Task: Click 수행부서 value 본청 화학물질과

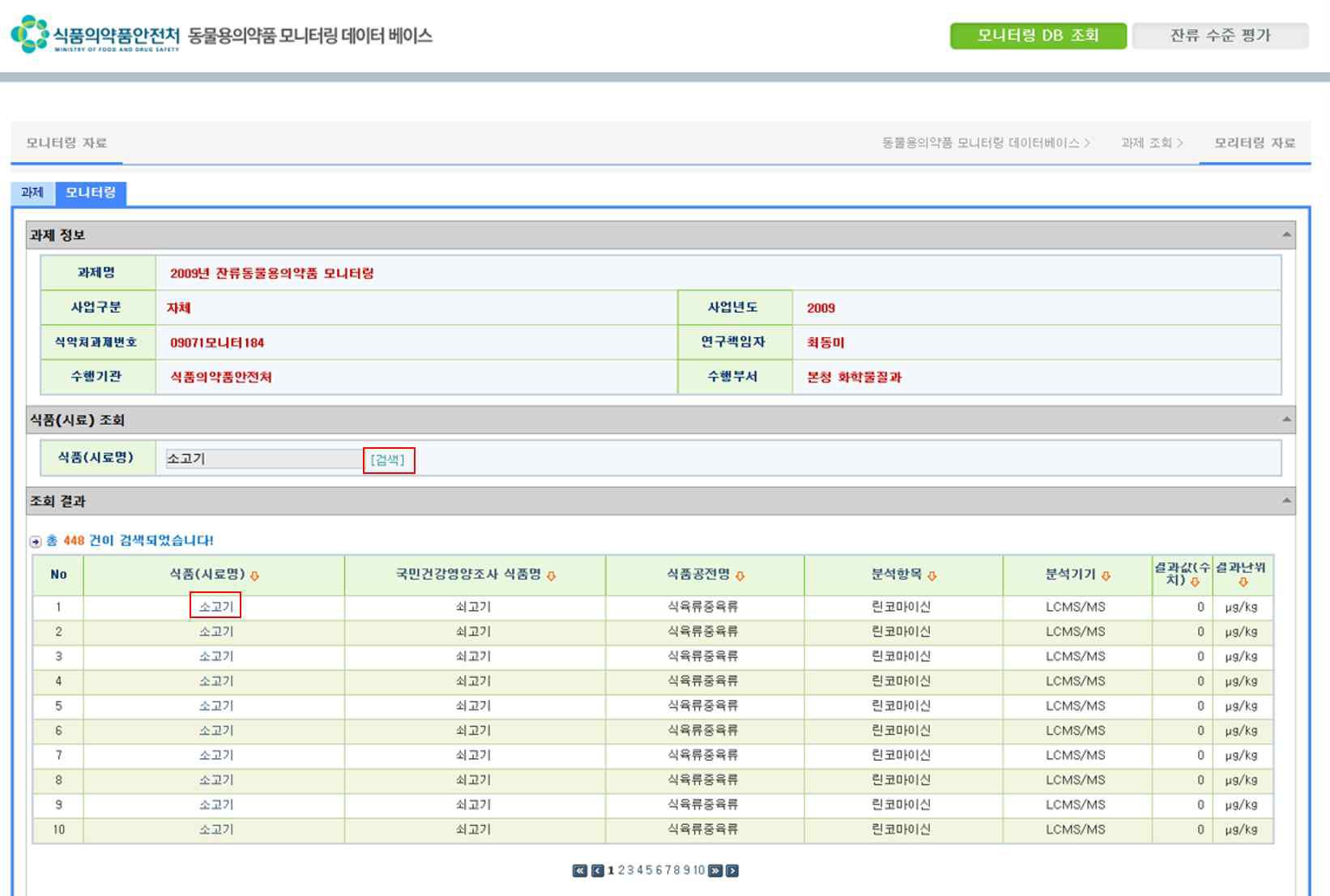Action: [854, 378]
